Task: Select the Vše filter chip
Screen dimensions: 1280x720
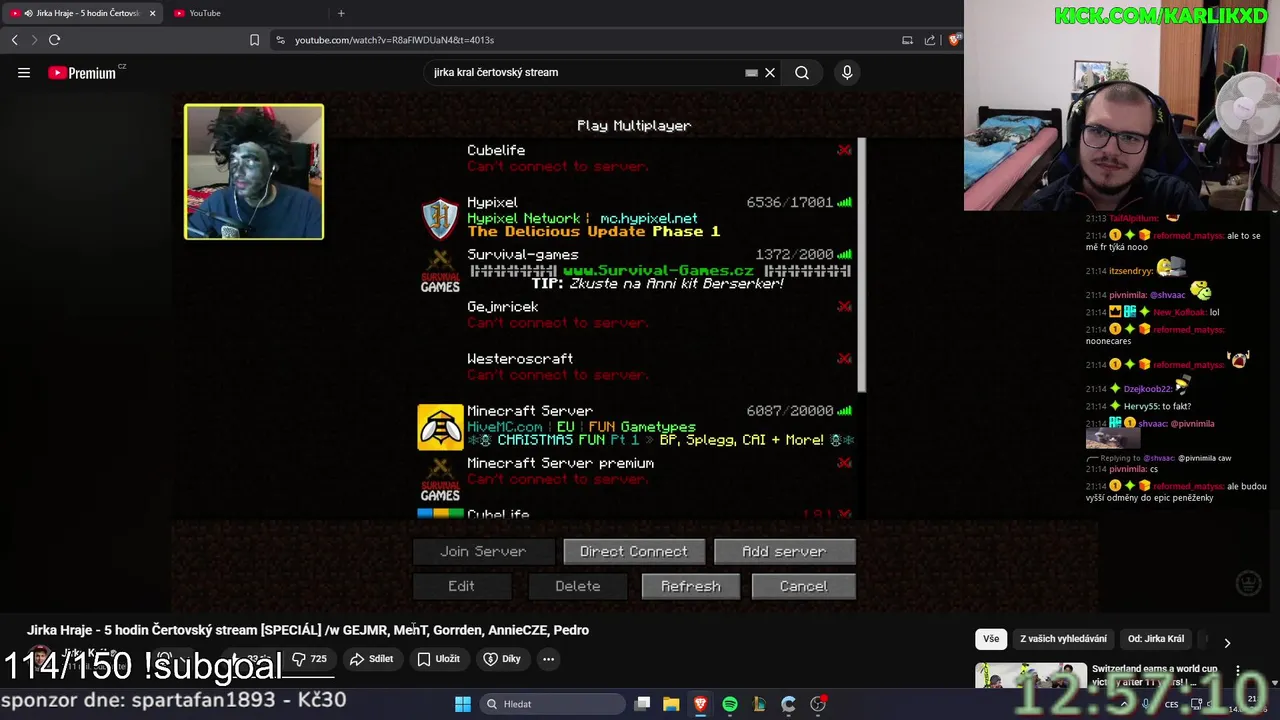Action: point(990,639)
